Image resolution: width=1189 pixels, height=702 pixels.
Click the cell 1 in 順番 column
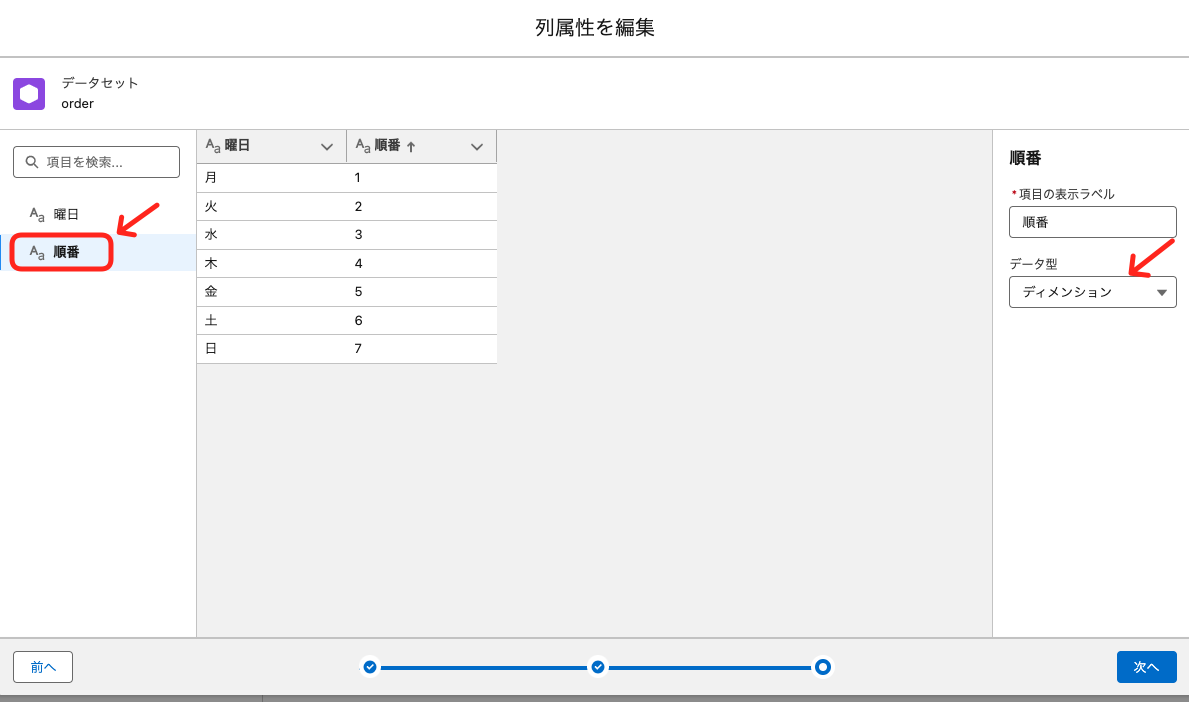(422, 177)
